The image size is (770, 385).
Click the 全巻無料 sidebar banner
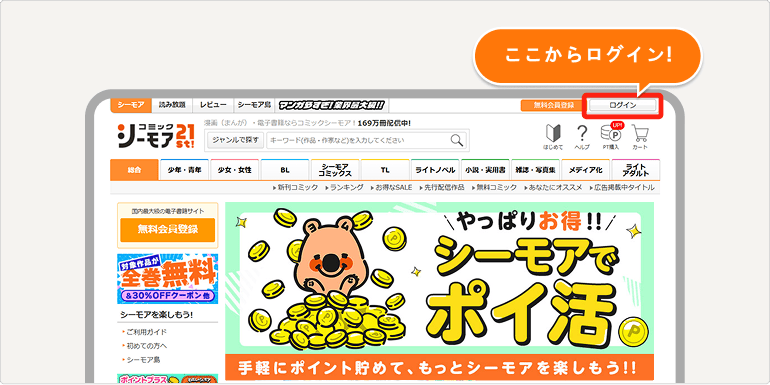[167, 278]
